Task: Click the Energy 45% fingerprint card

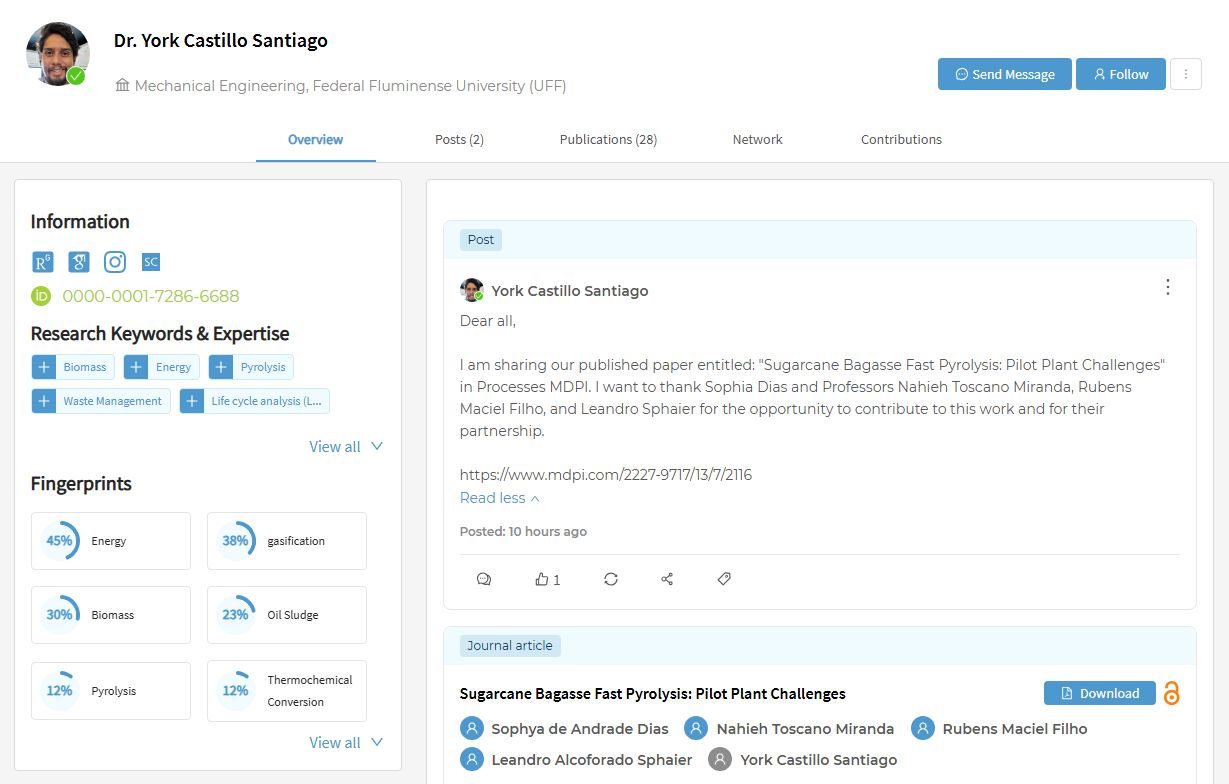Action: (111, 541)
